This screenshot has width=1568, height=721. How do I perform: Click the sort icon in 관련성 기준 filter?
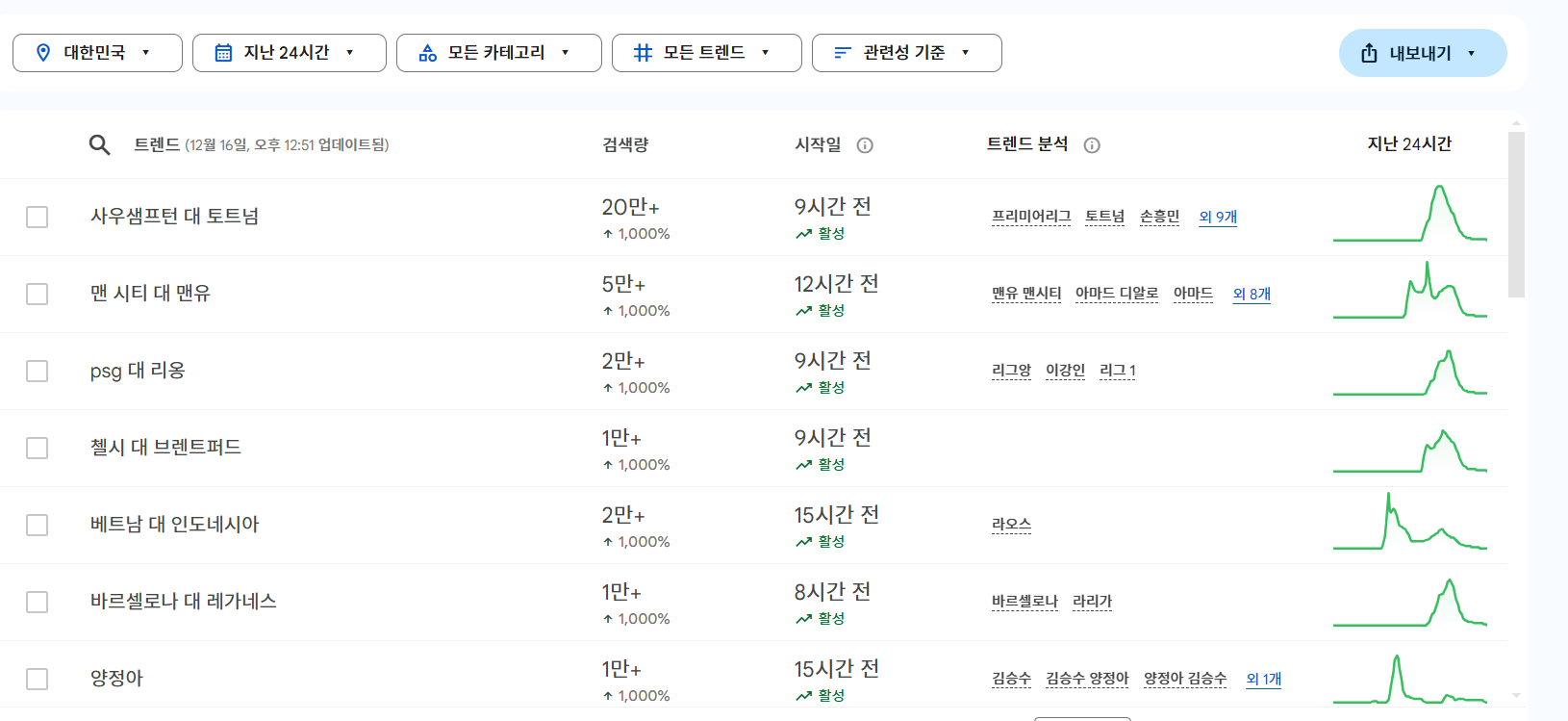[x=843, y=53]
